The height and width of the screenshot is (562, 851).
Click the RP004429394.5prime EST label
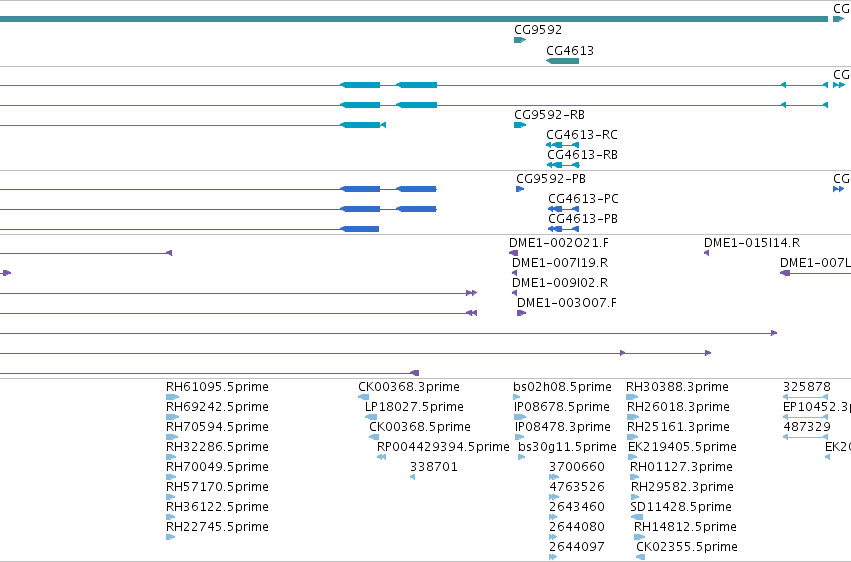coord(443,448)
